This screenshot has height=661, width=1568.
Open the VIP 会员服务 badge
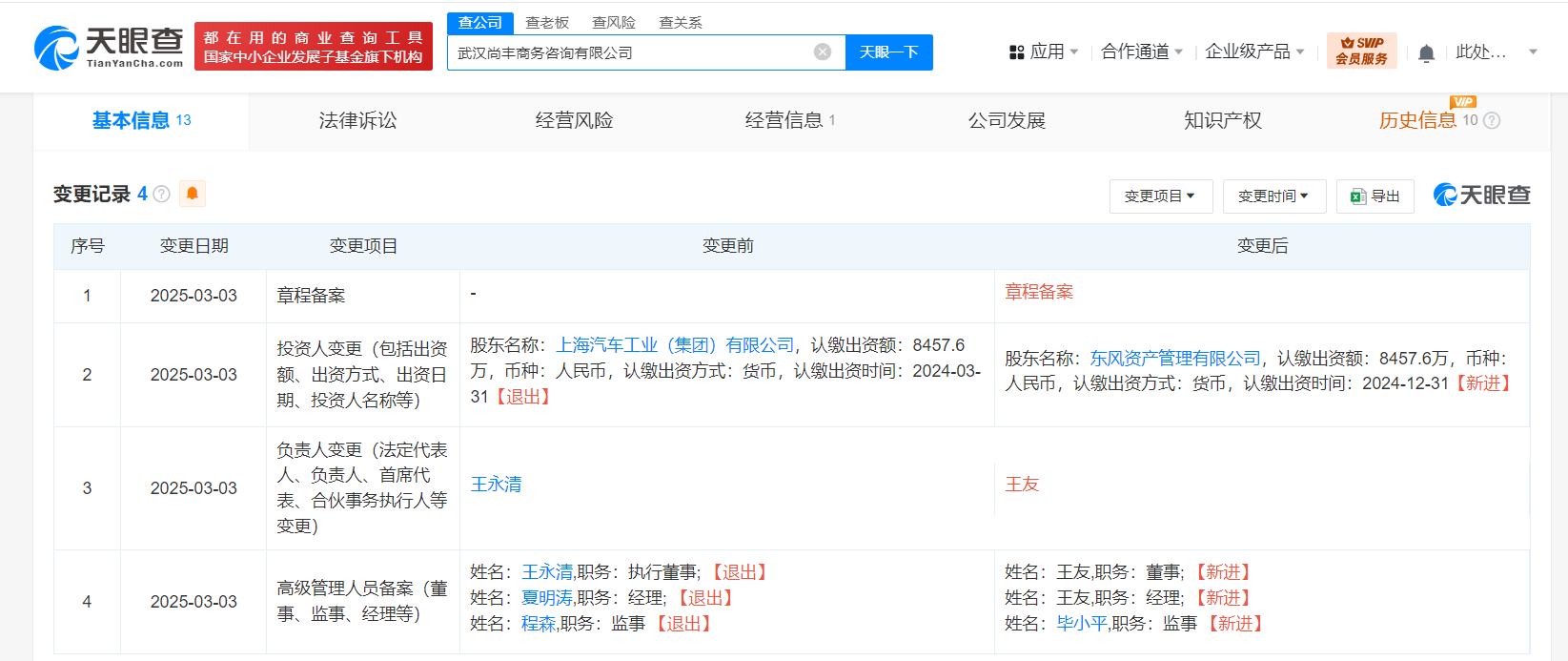[x=1361, y=51]
